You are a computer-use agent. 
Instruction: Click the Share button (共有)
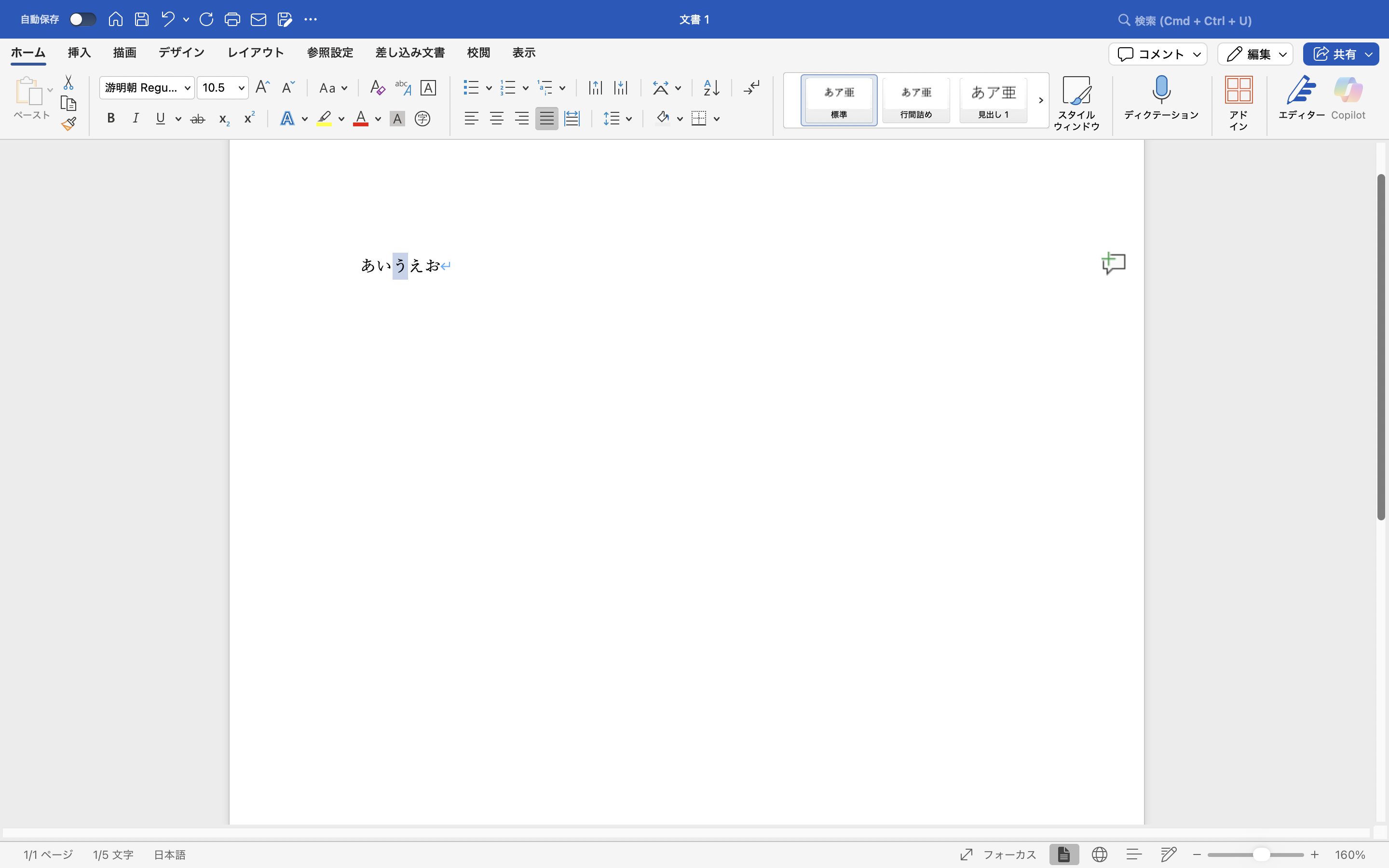click(1341, 54)
